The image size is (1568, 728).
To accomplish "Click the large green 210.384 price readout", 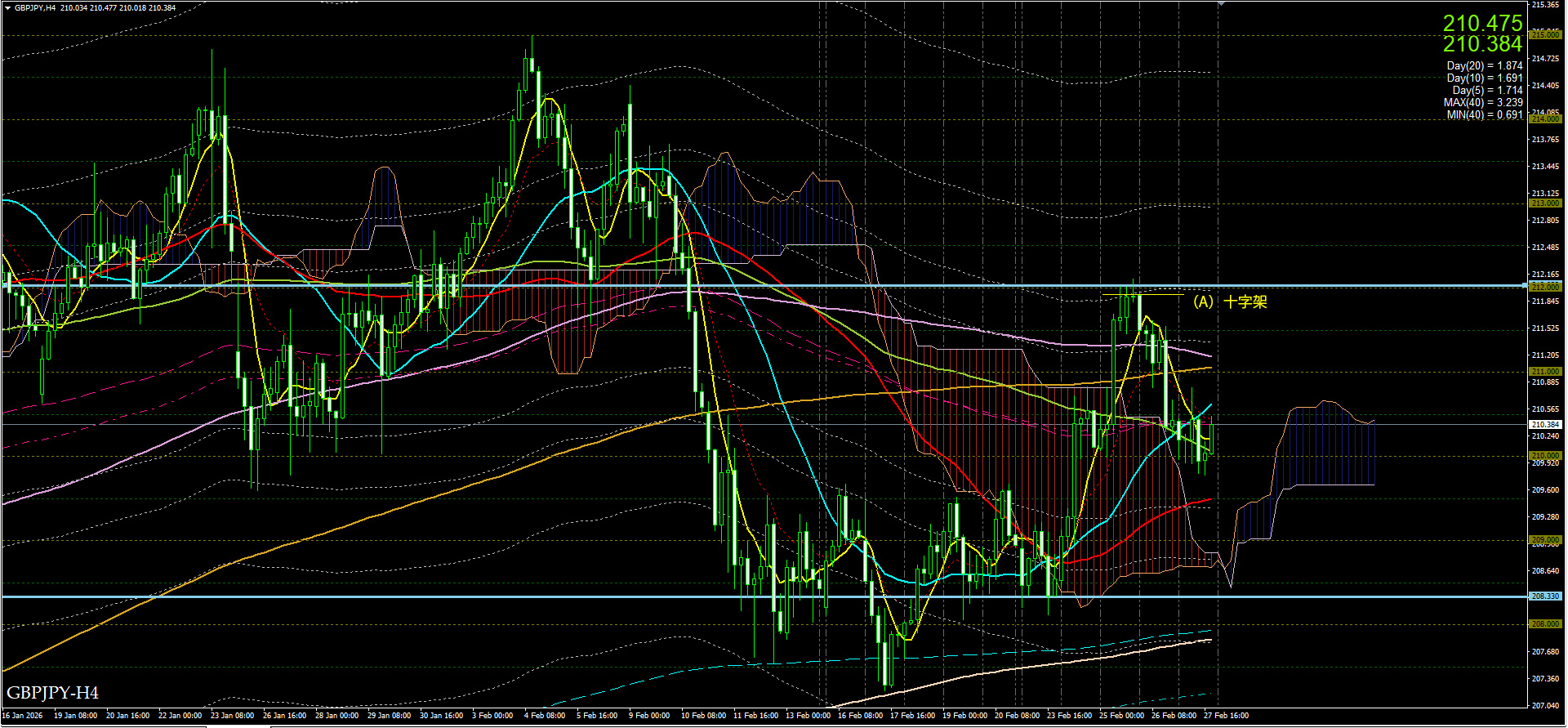I will [x=1481, y=44].
